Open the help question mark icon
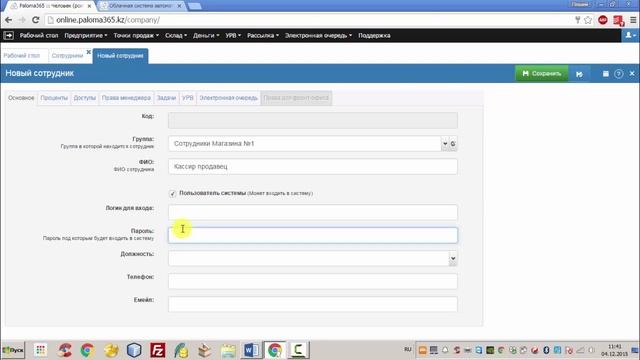 coord(619,73)
